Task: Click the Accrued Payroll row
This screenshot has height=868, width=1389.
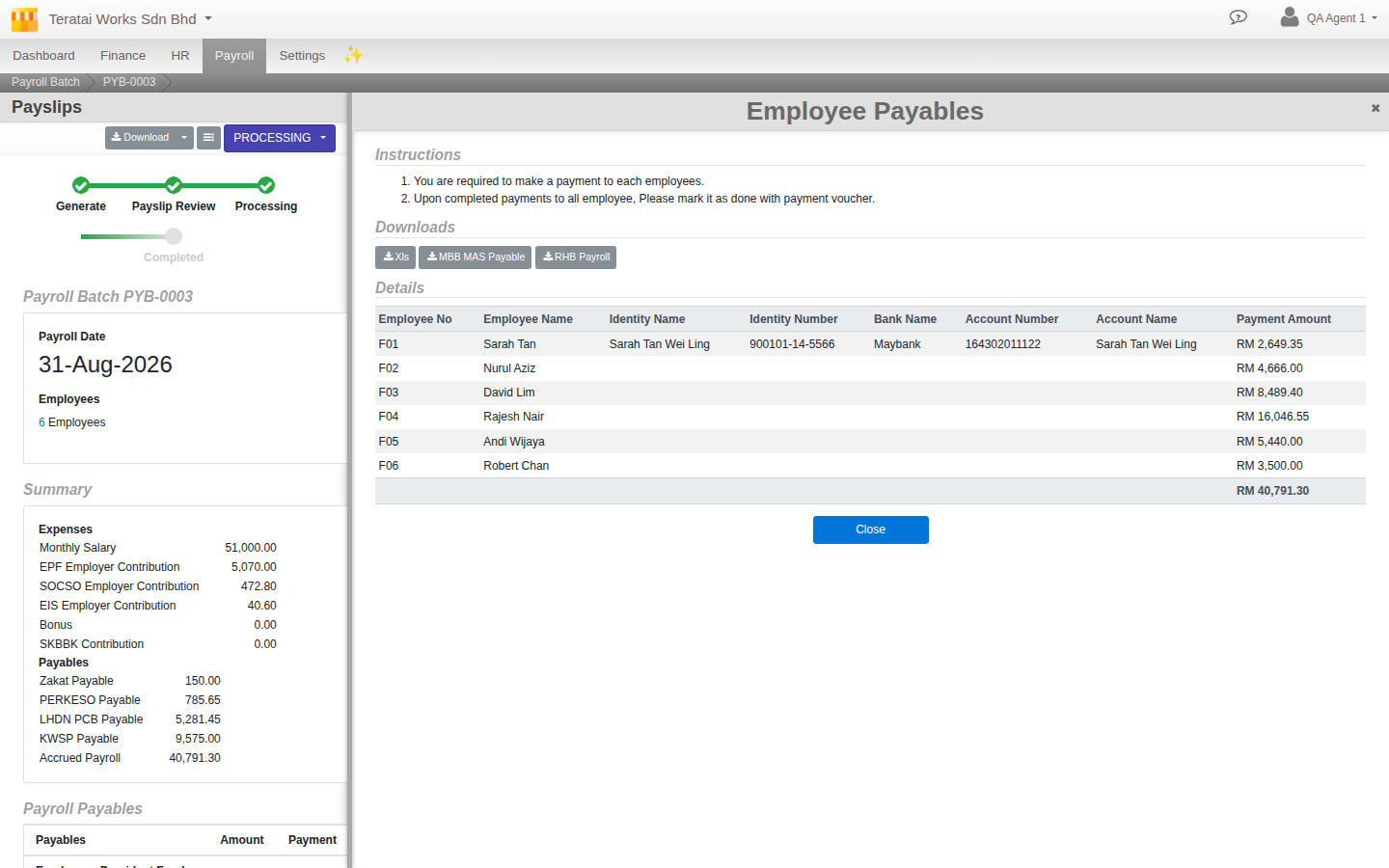Action: [x=130, y=758]
